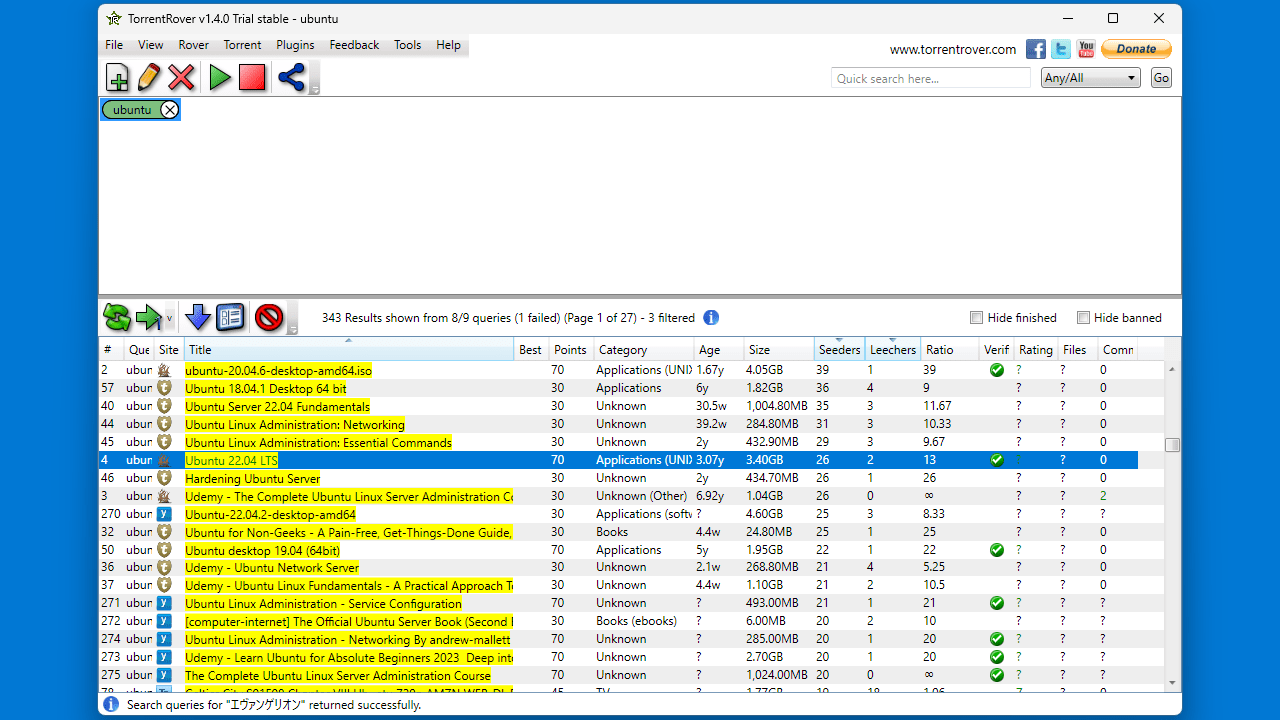This screenshot has width=1280, height=720.
Task: Delete search with the red X icon
Action: (181, 77)
